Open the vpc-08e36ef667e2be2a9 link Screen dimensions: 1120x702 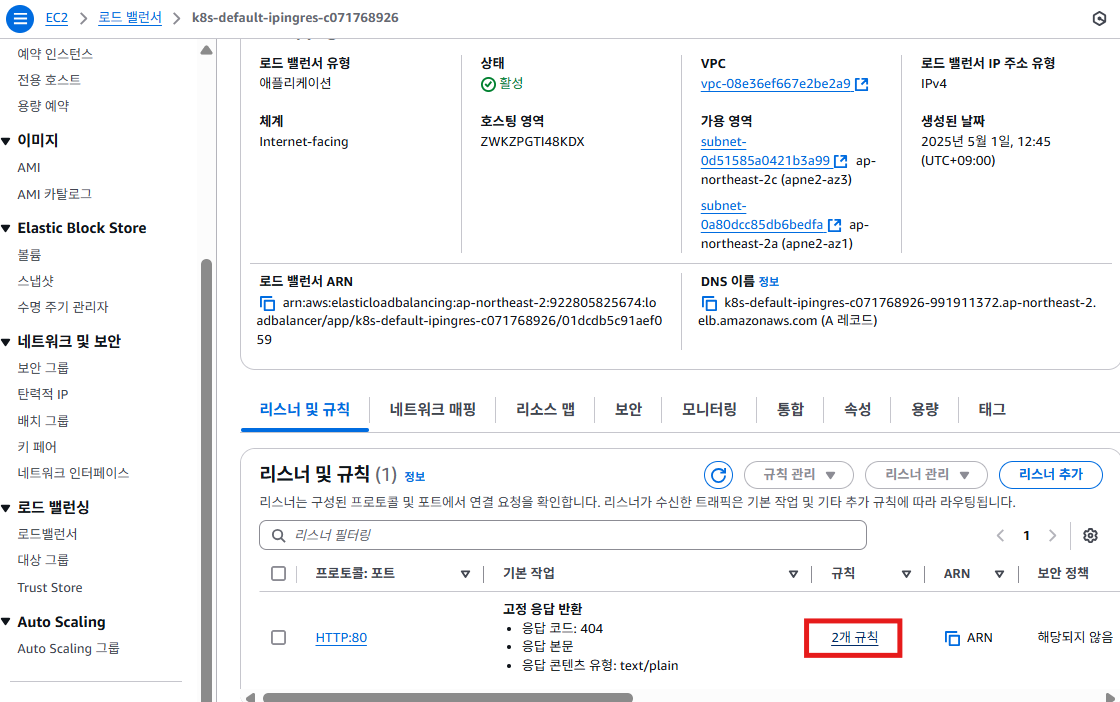(776, 84)
